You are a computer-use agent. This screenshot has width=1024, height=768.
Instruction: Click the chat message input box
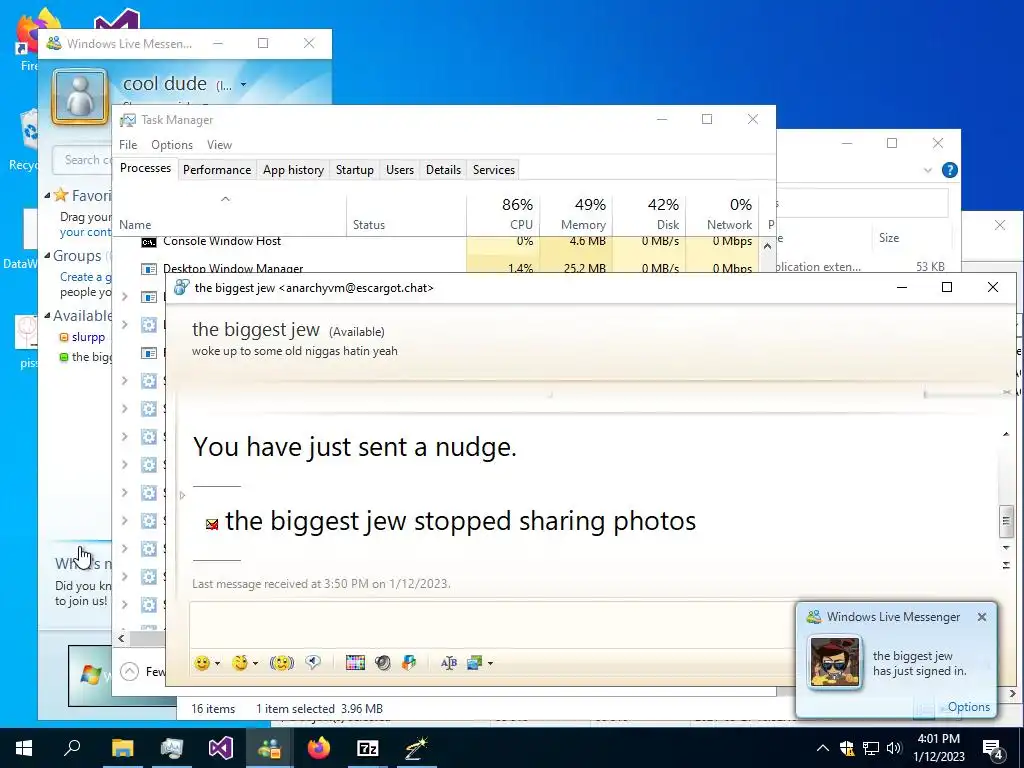point(490,626)
